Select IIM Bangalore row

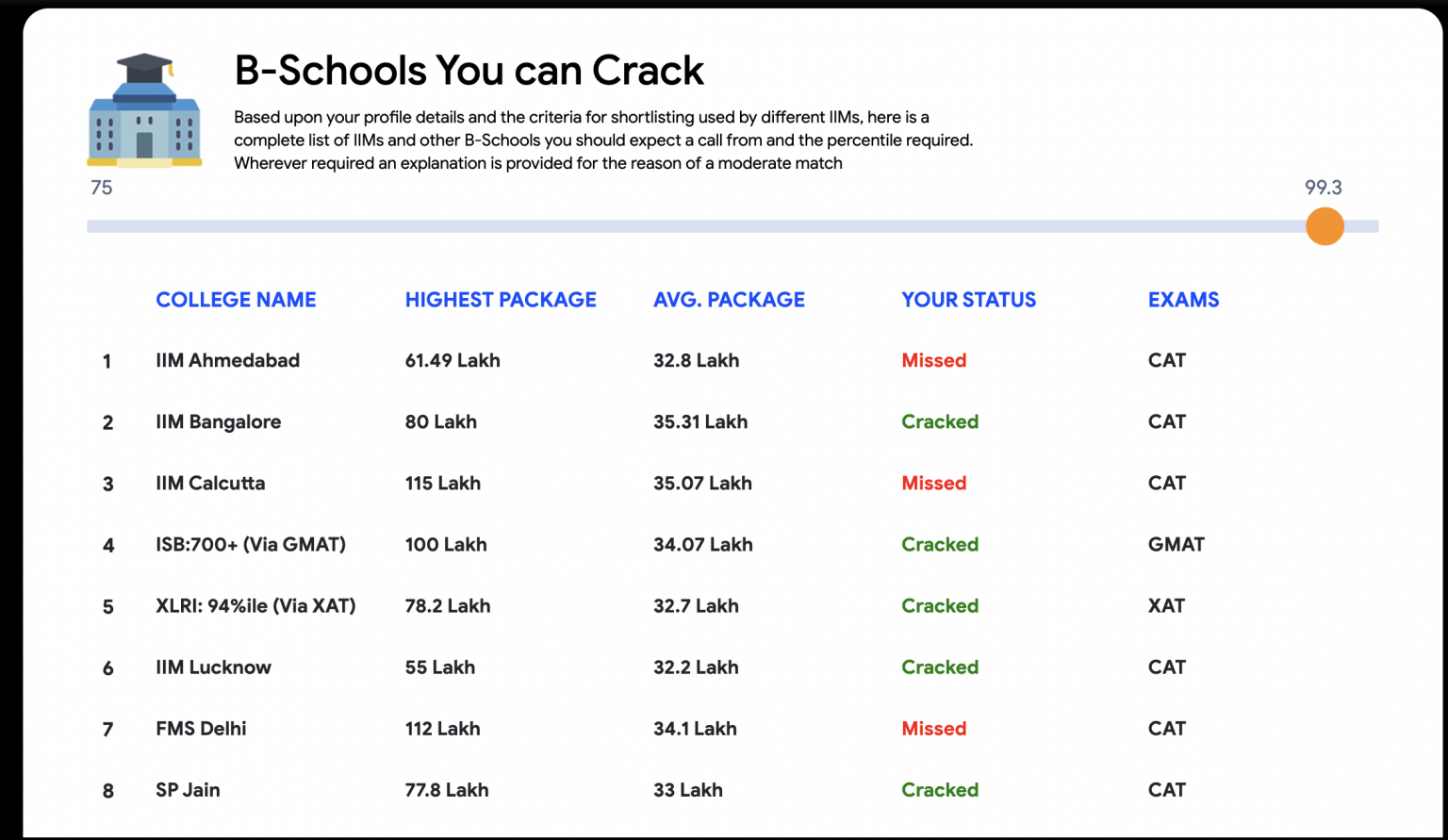[x=219, y=421]
